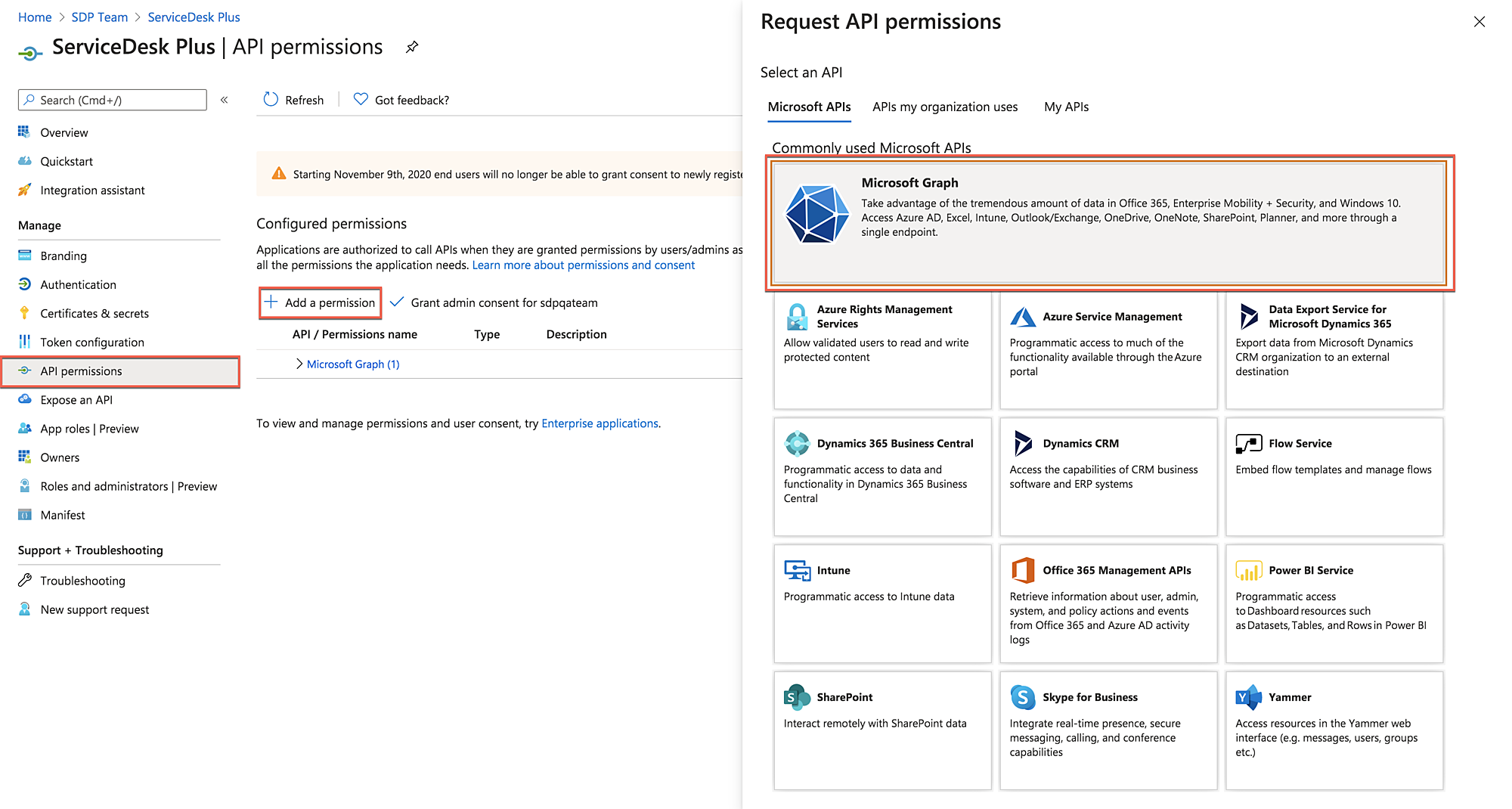Viewport: 1512px width, 809px height.
Task: Switch to APIs my organization uses tab
Action: tap(945, 107)
